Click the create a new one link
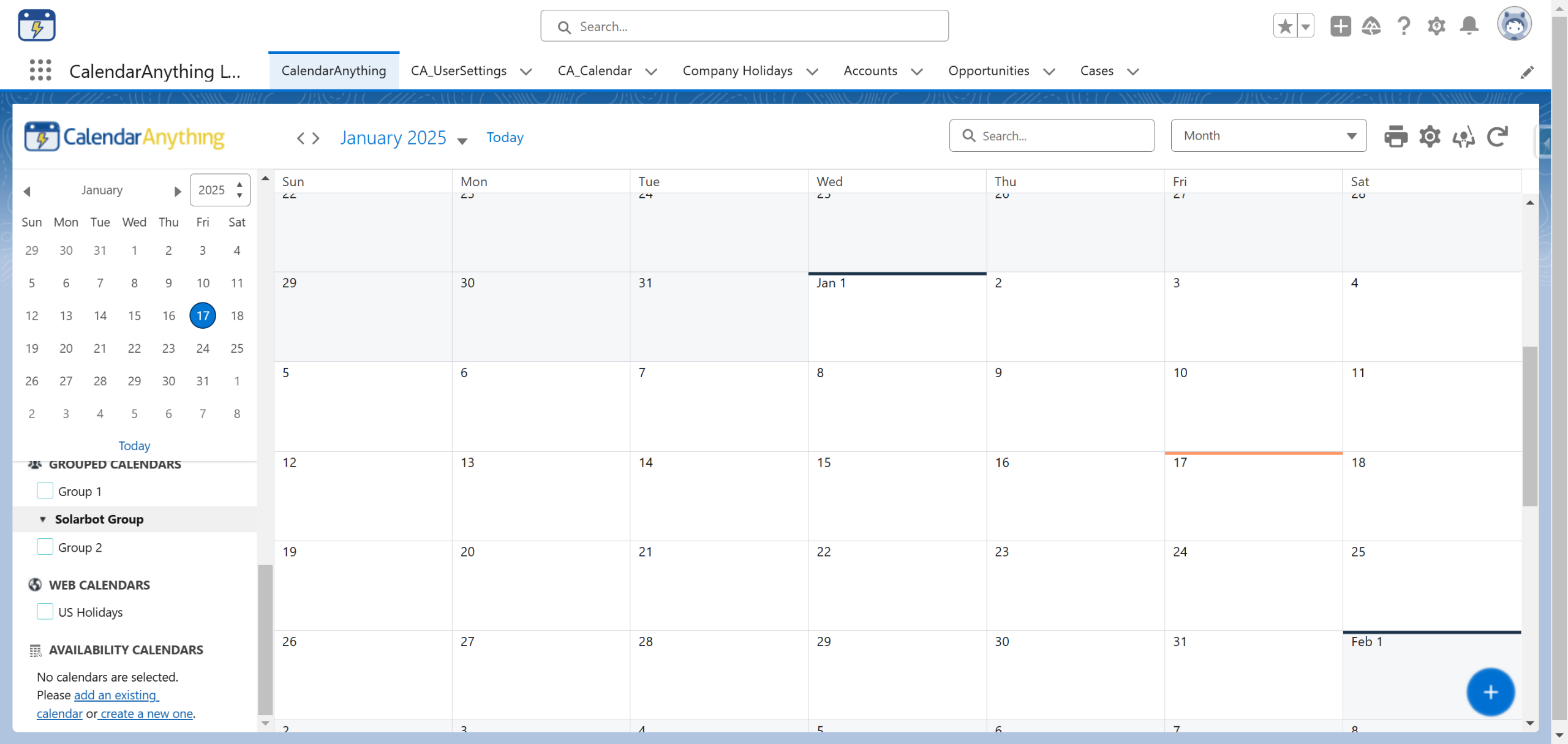This screenshot has height=744, width=1568. tap(147, 713)
